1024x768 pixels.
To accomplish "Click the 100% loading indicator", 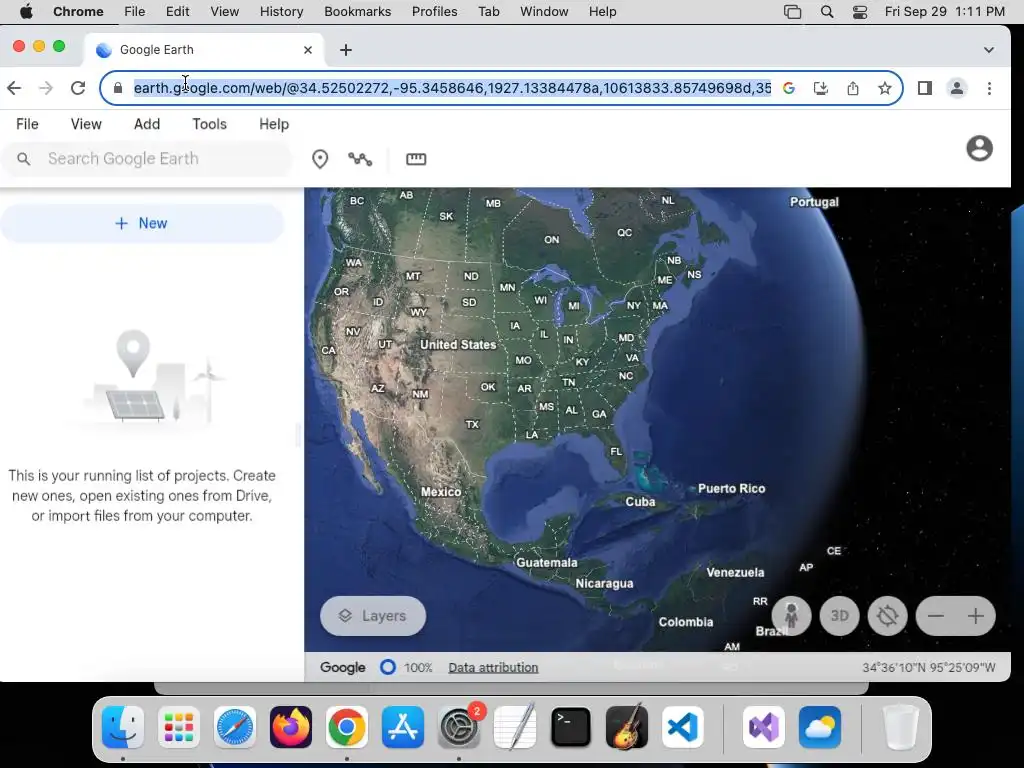I will (x=406, y=667).
